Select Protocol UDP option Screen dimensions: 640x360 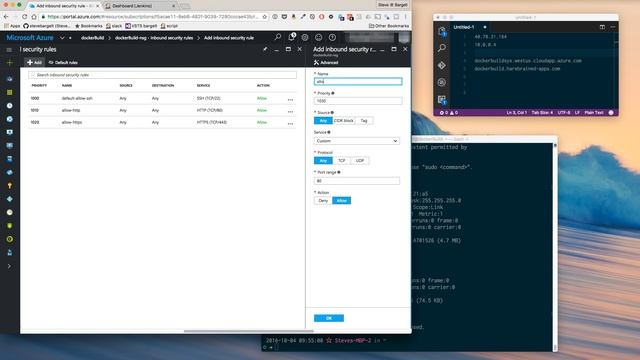pos(360,161)
